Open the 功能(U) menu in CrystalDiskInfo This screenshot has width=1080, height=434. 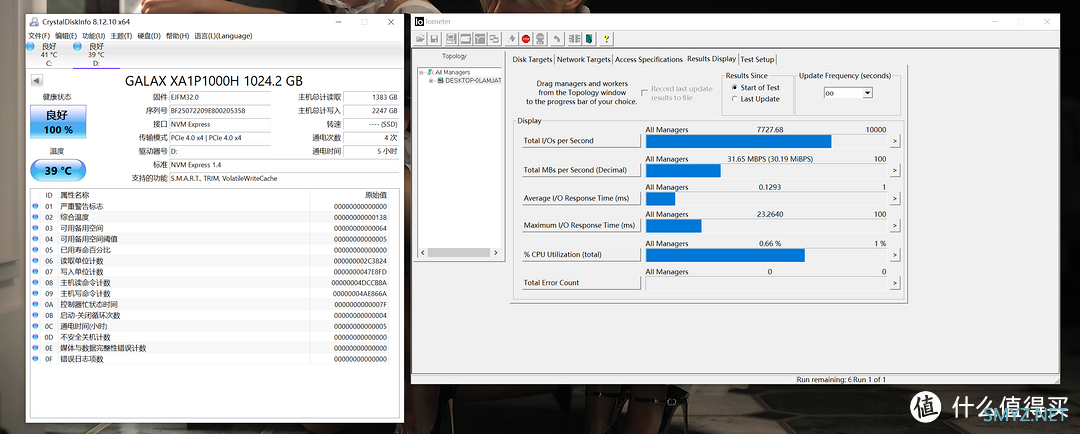point(93,36)
